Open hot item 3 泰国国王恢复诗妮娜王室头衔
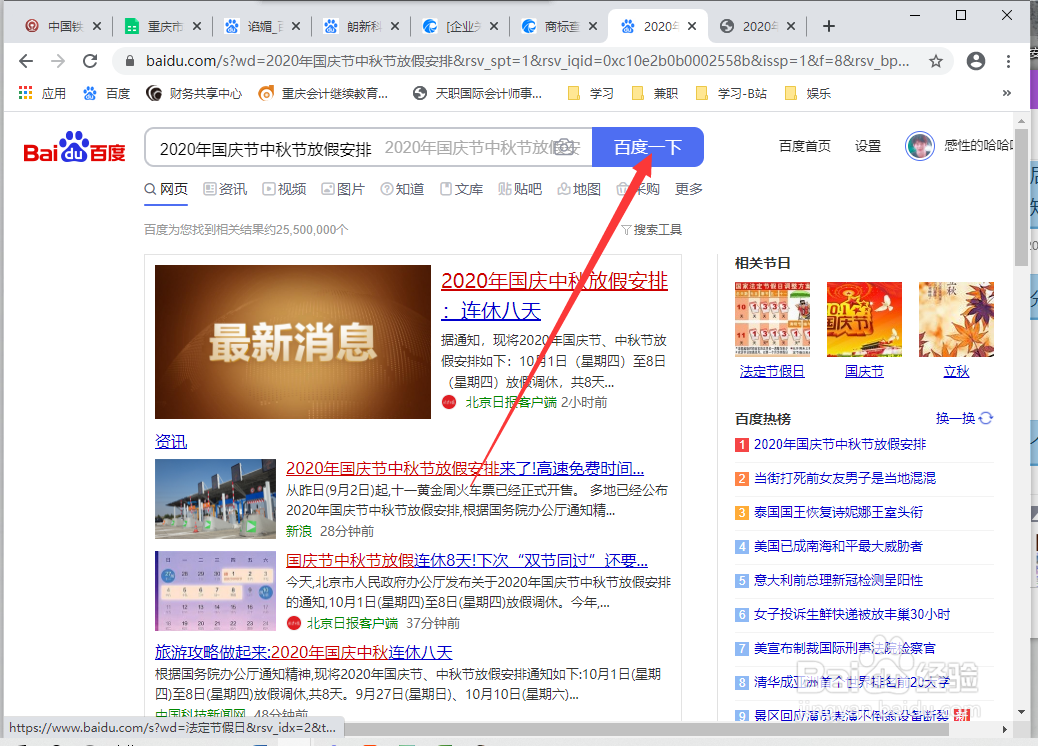The image size is (1038, 746). coord(838,512)
